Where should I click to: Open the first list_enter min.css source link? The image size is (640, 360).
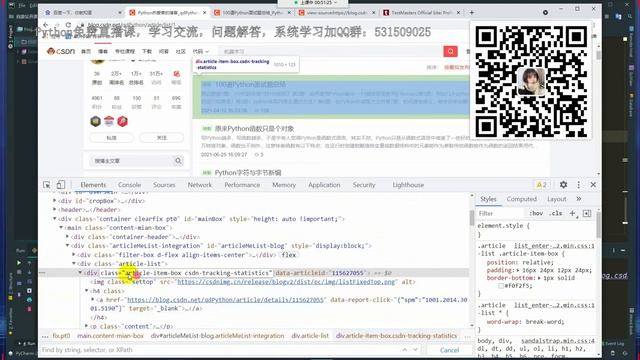tap(554, 246)
